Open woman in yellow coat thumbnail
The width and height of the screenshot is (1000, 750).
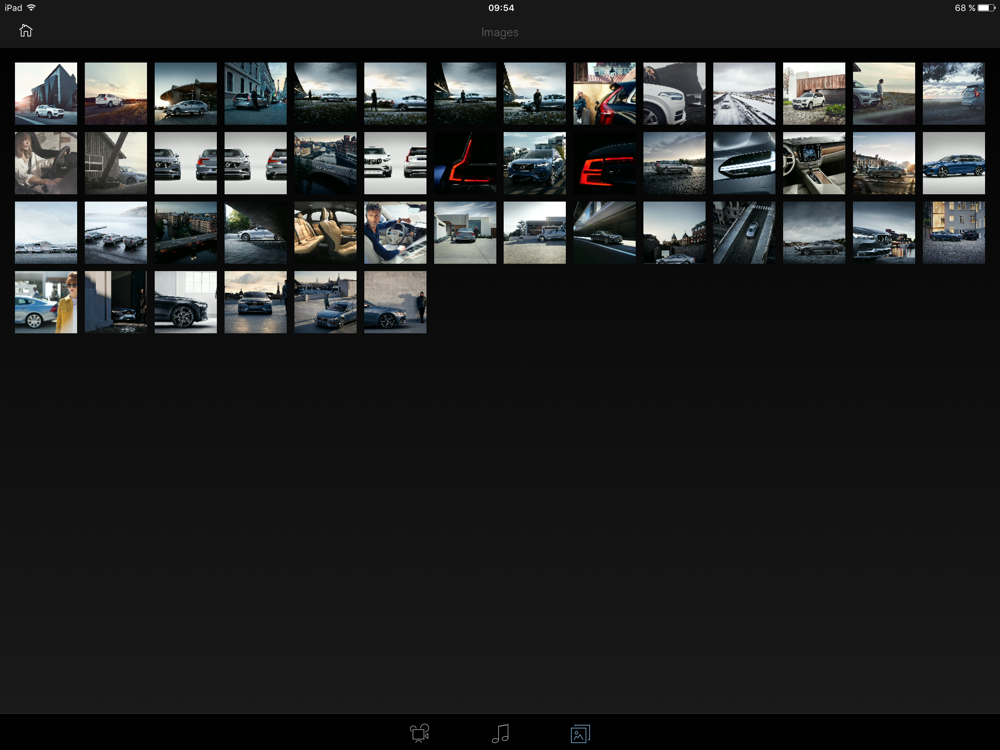pos(46,302)
